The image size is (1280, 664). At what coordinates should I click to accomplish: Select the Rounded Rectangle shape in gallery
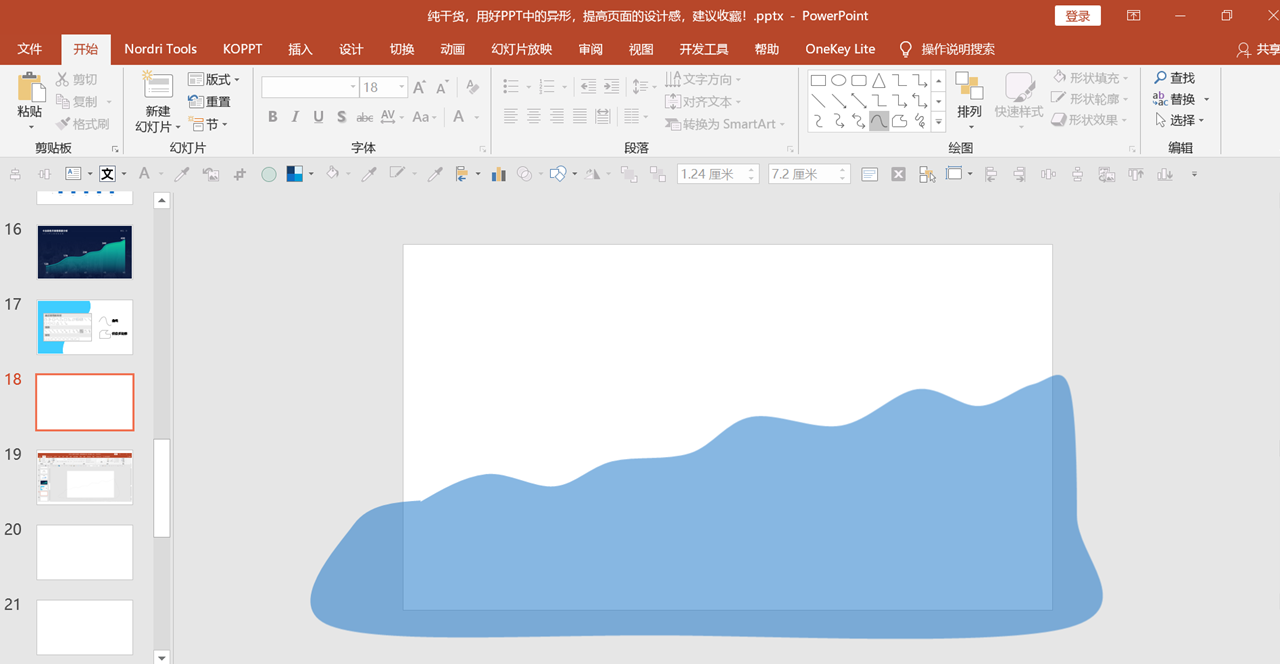[x=858, y=81]
